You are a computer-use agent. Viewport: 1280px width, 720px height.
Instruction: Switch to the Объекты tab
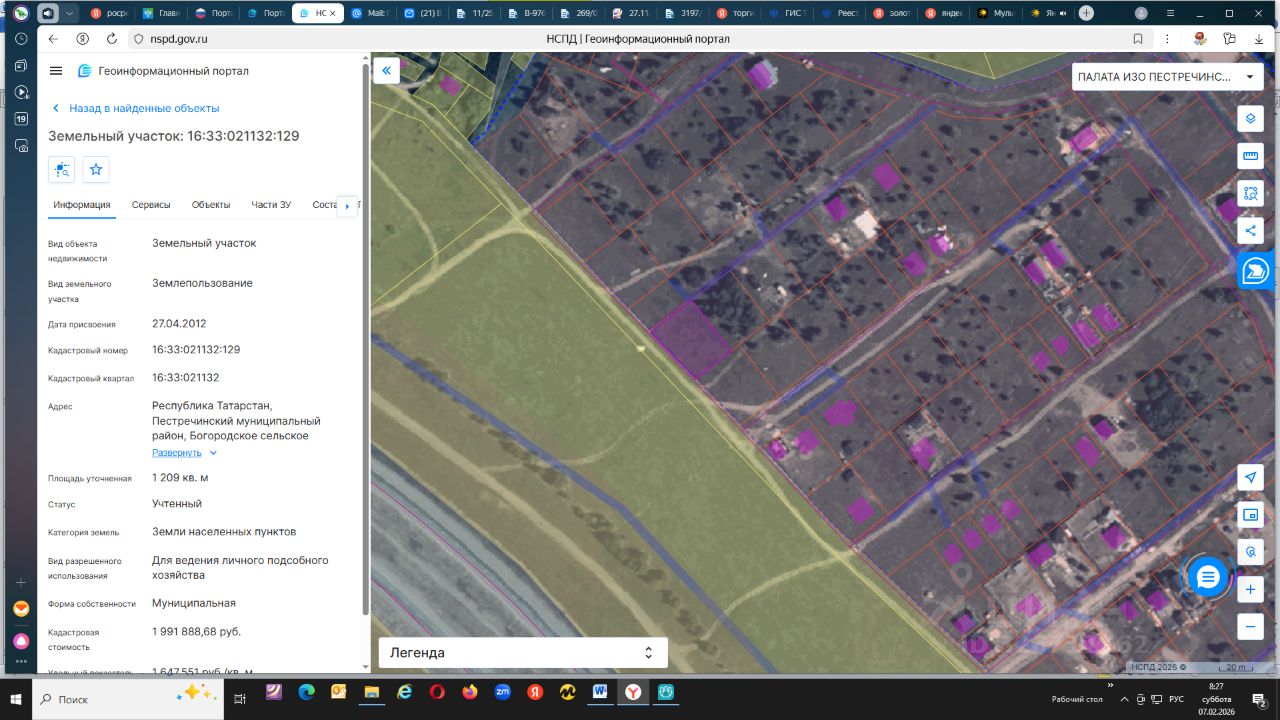tap(211, 205)
